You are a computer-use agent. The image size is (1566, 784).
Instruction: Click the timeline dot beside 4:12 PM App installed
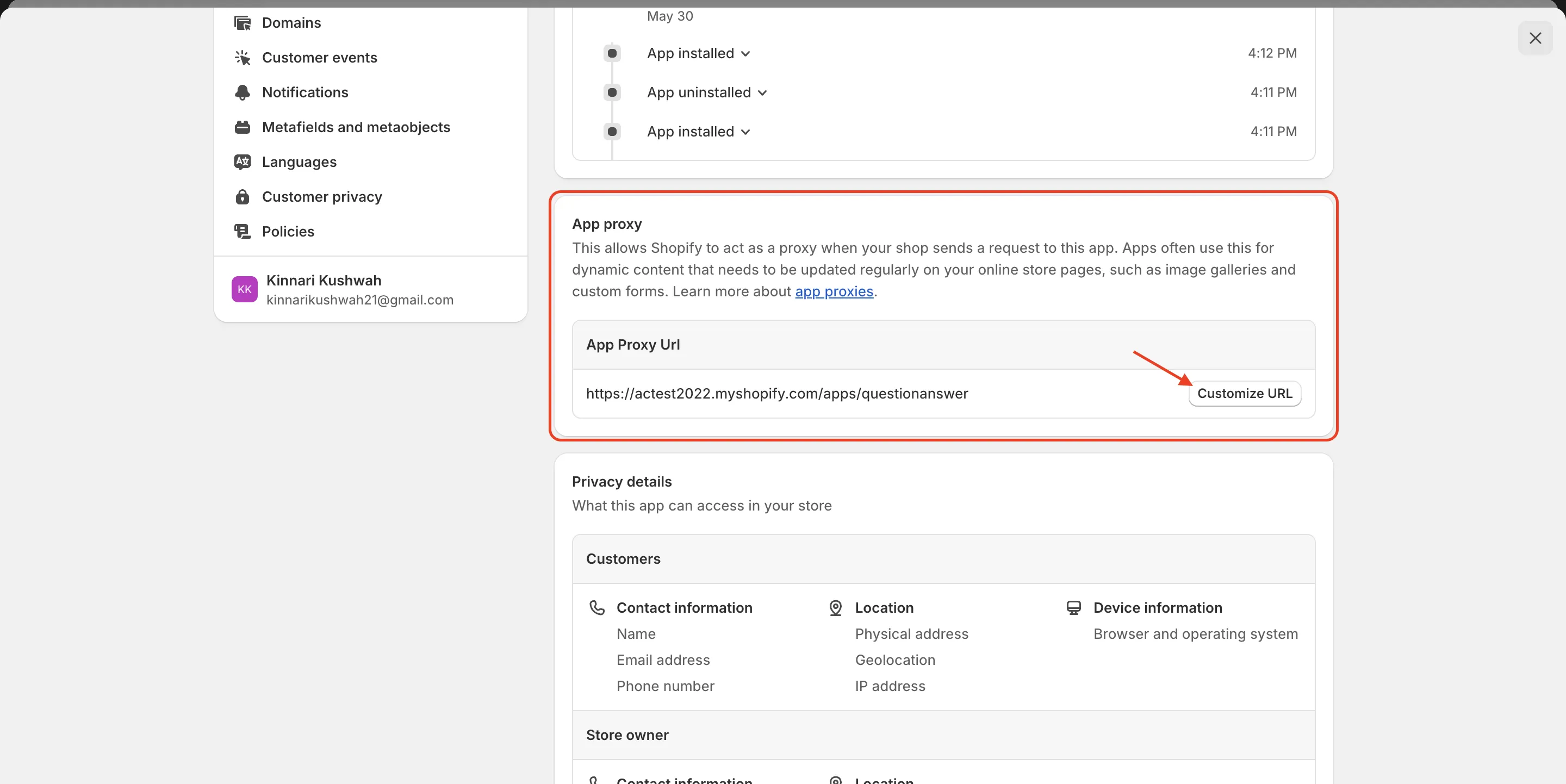(x=612, y=53)
